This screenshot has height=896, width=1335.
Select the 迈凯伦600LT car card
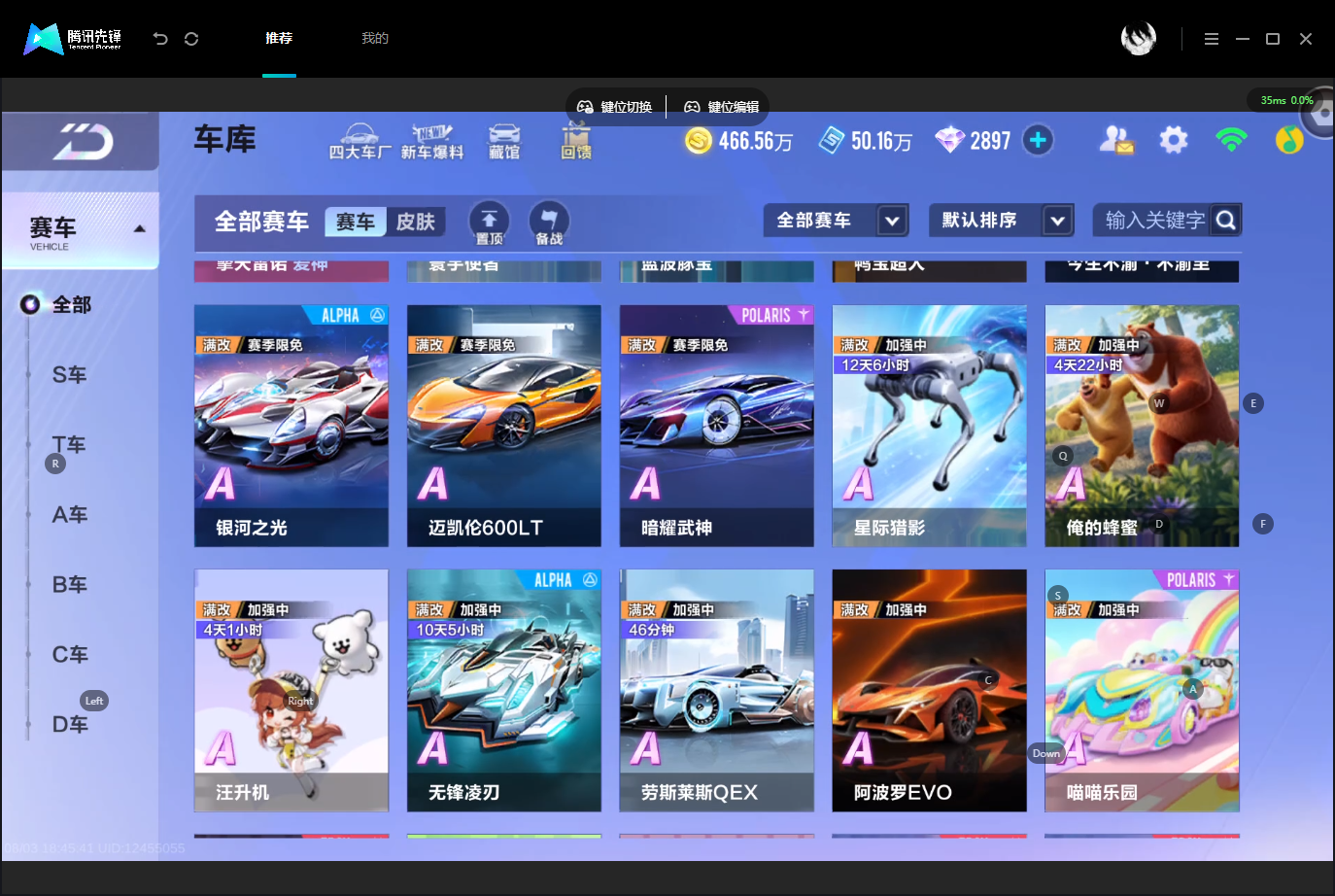pos(504,426)
